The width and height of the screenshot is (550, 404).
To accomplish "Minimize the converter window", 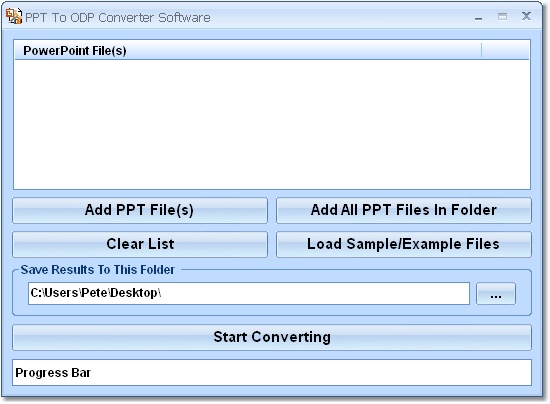I will pos(478,17).
